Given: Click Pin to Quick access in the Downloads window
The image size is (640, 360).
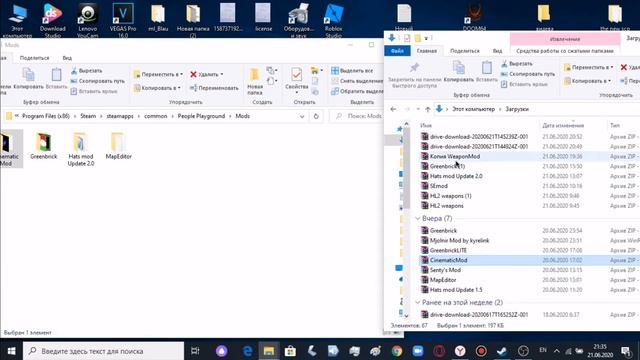Looking at the screenshot, I should pyautogui.click(x=414, y=75).
